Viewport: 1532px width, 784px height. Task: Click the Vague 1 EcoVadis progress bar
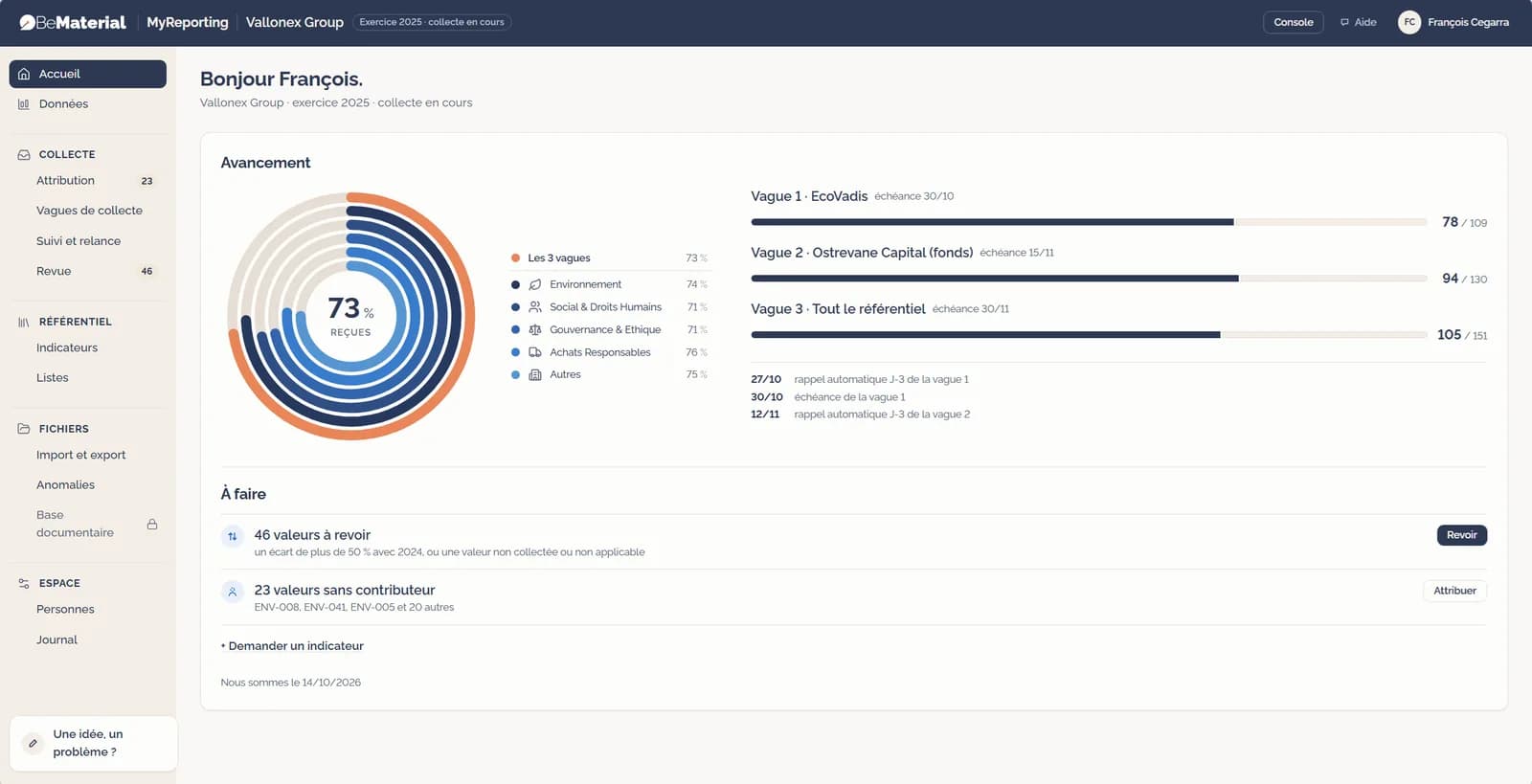[1089, 222]
